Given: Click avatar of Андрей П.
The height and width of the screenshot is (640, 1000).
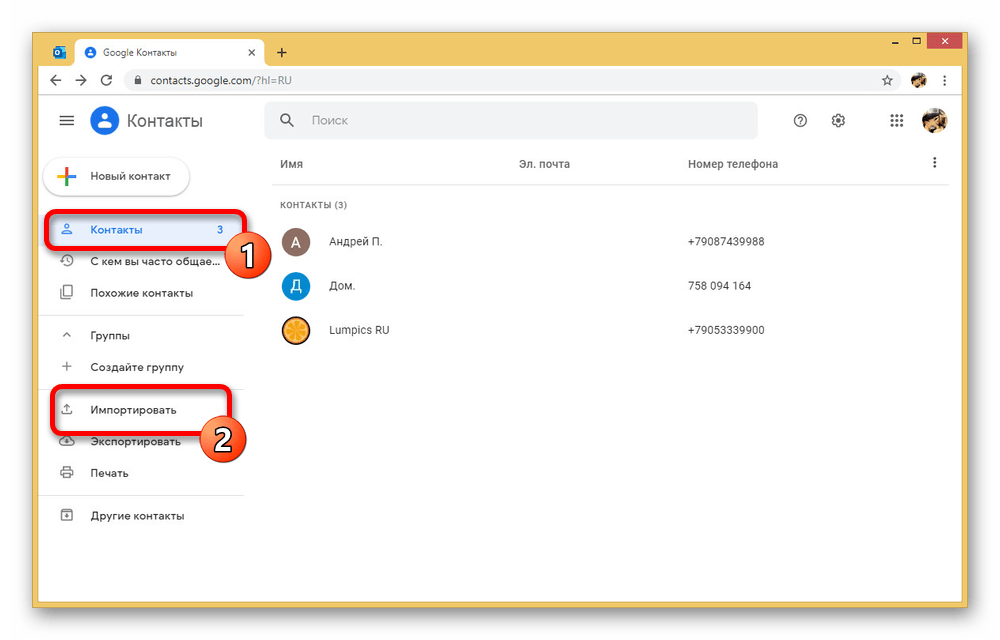Looking at the screenshot, I should pyautogui.click(x=296, y=242).
